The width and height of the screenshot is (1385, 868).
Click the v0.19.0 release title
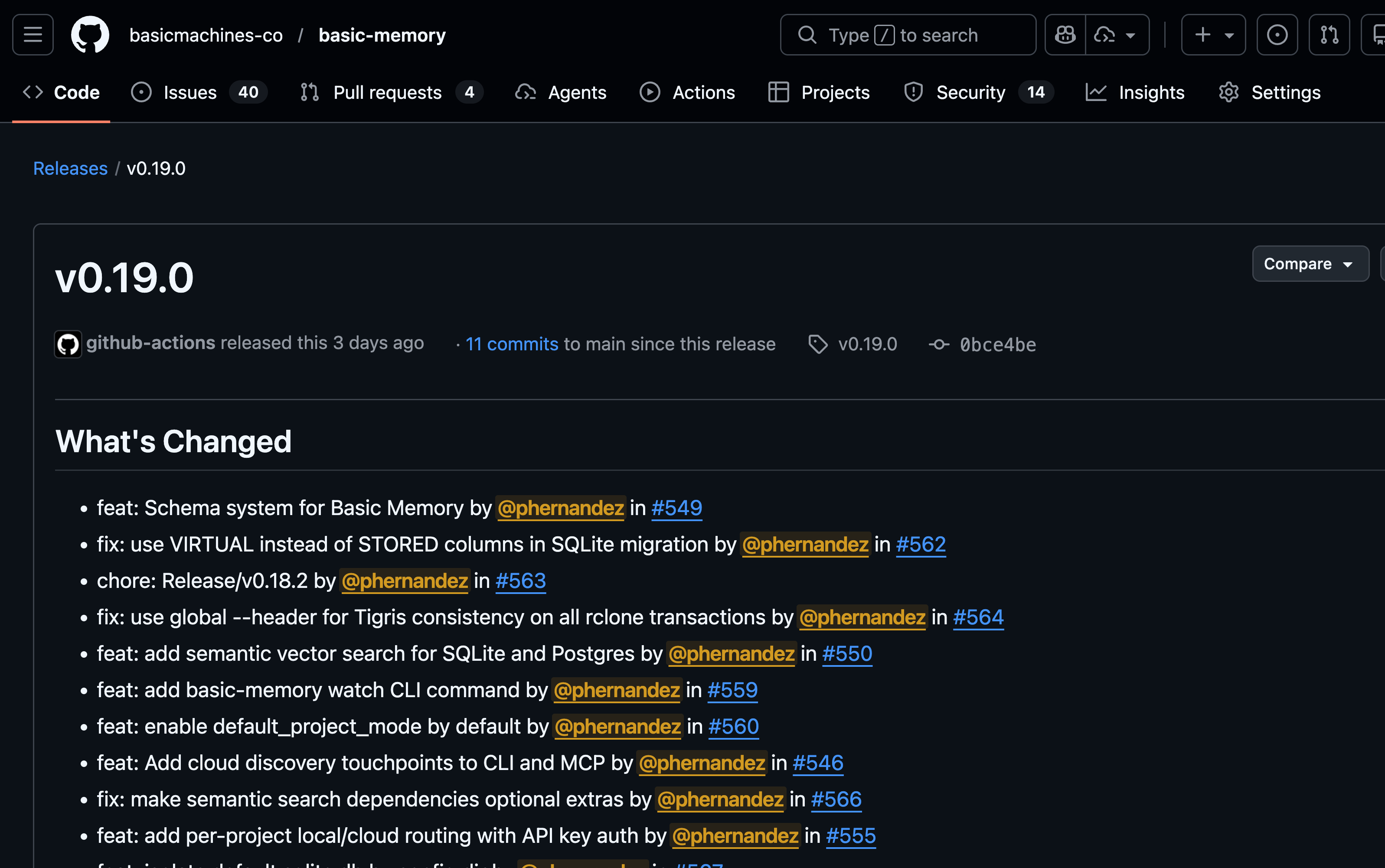coord(124,278)
